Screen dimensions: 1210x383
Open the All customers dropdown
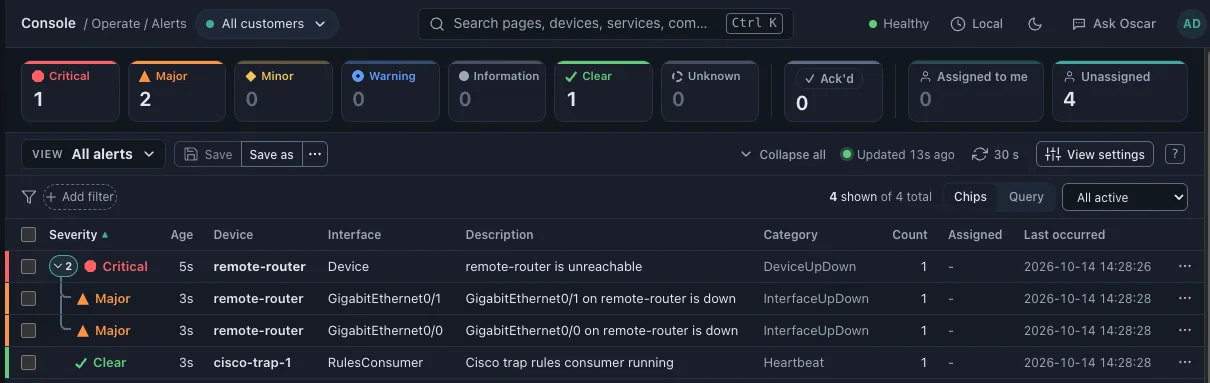(x=267, y=23)
